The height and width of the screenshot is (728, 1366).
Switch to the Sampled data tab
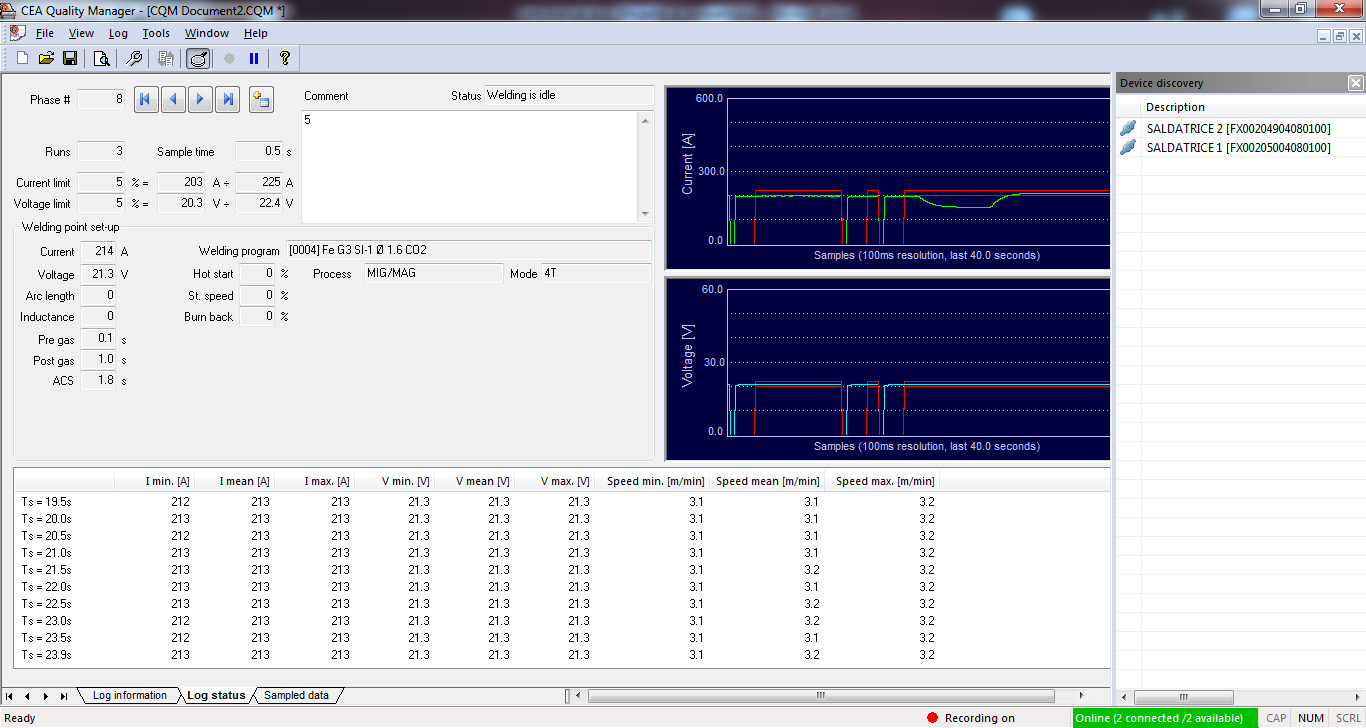click(x=299, y=694)
